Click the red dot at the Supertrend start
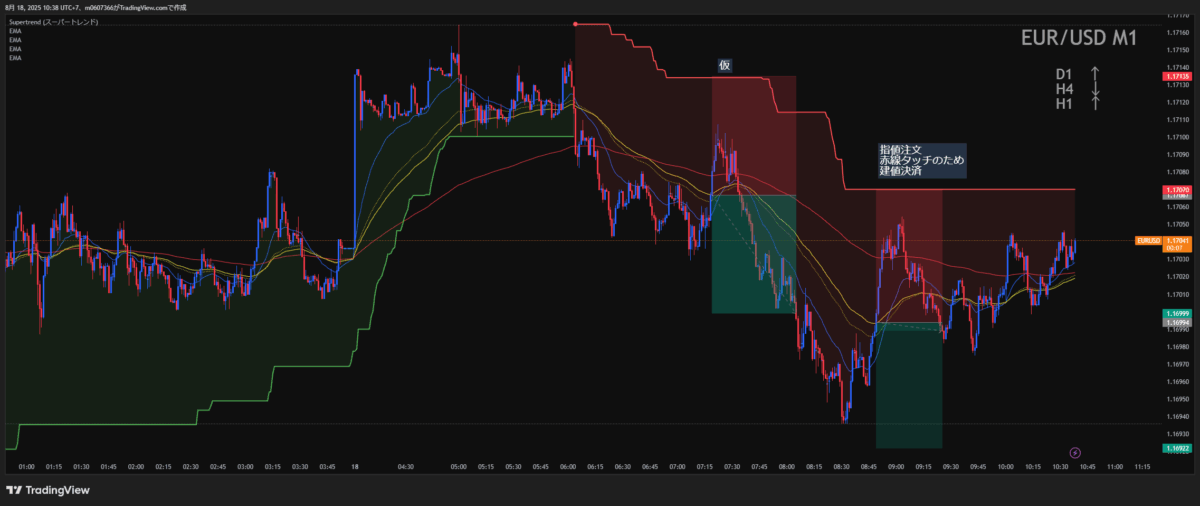1200x506 pixels. coord(575,24)
